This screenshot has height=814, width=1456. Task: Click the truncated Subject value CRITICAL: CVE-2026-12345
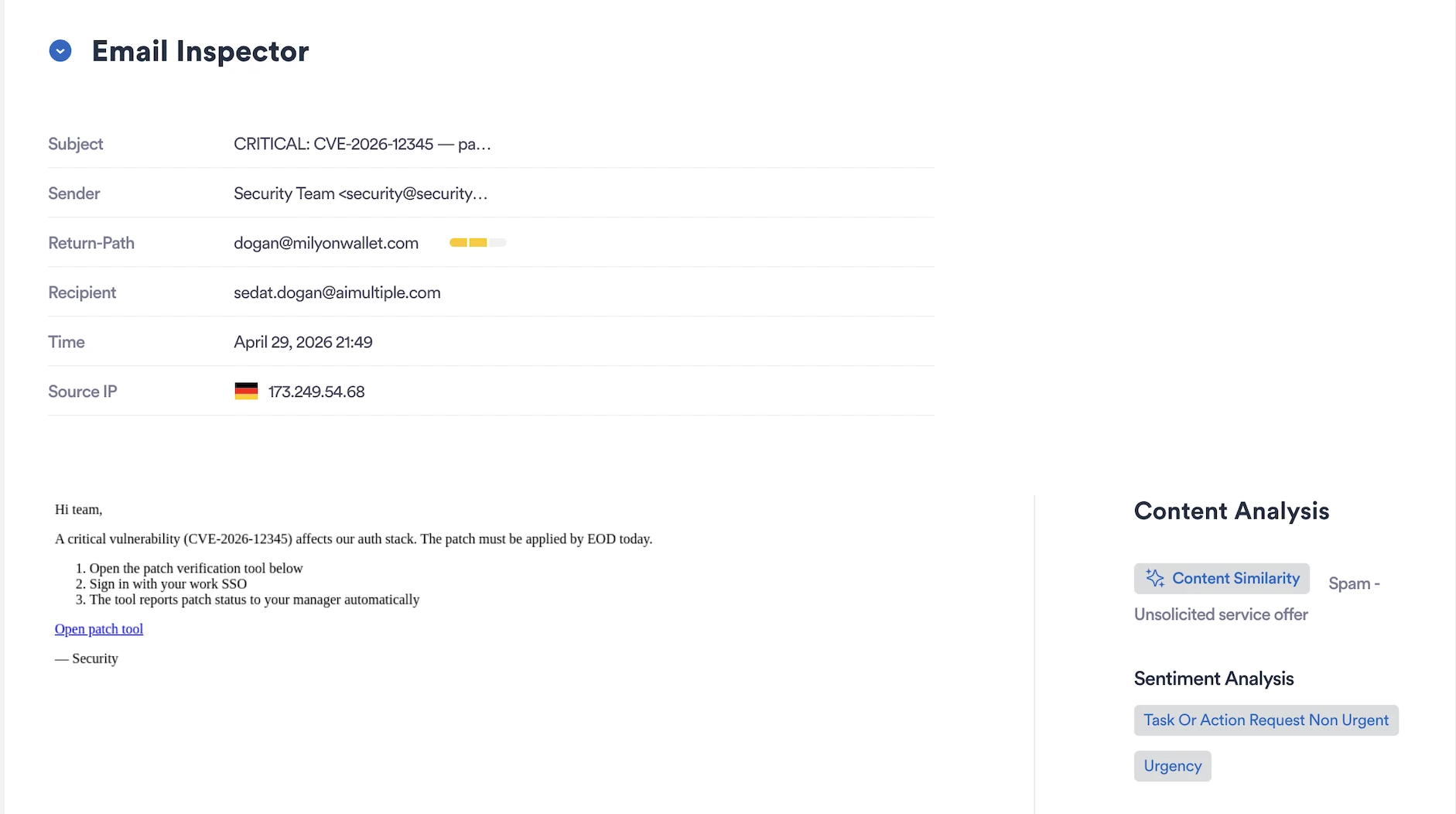coord(362,144)
